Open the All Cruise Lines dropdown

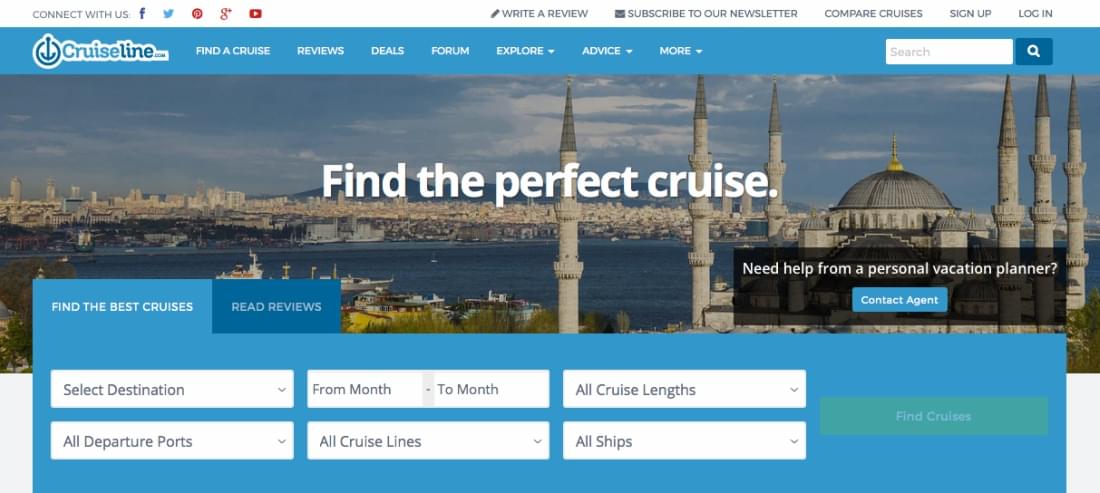pyautogui.click(x=428, y=440)
